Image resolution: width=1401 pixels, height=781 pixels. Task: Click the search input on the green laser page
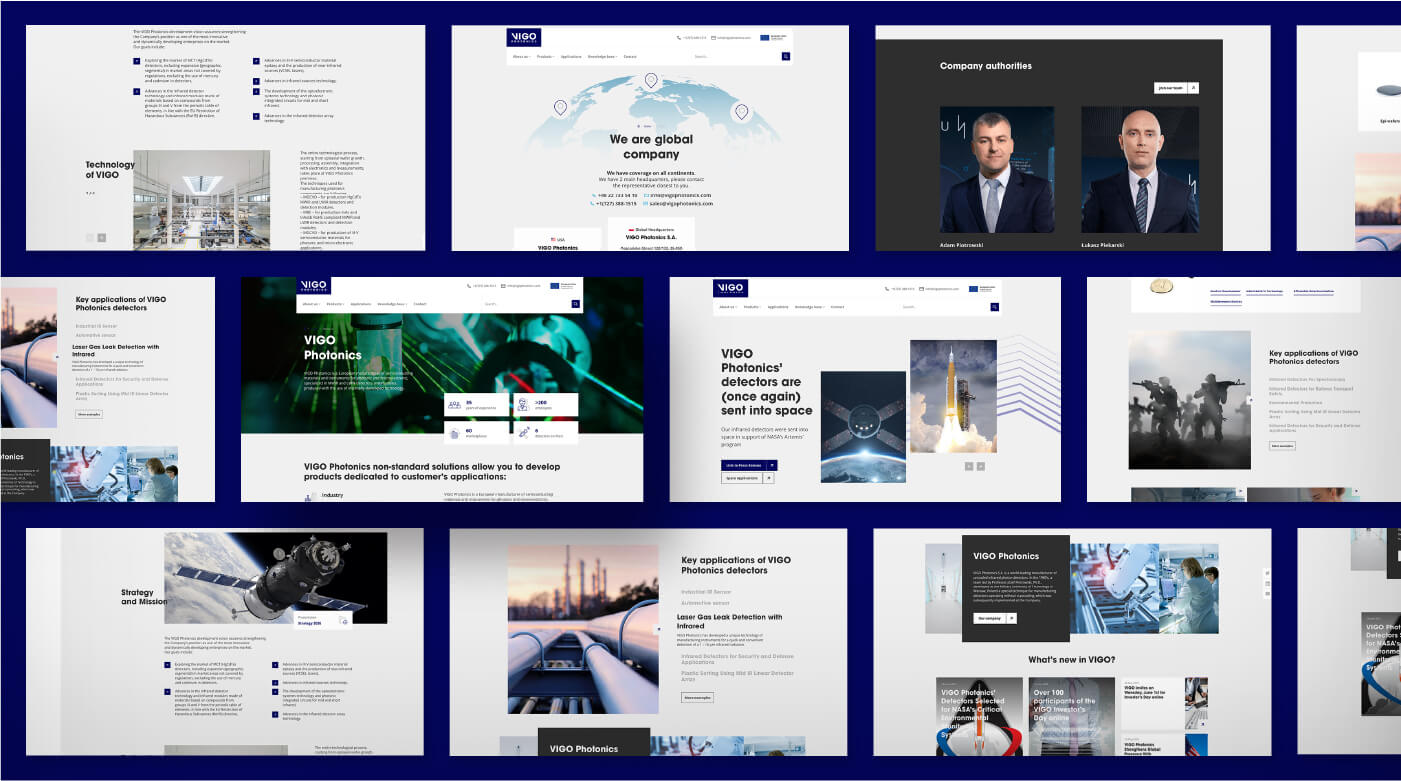pyautogui.click(x=526, y=304)
